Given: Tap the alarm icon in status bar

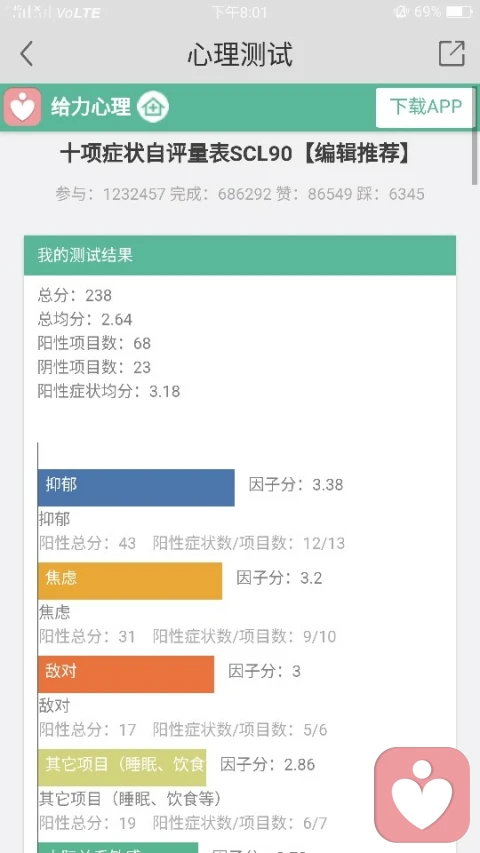Looking at the screenshot, I should [401, 12].
